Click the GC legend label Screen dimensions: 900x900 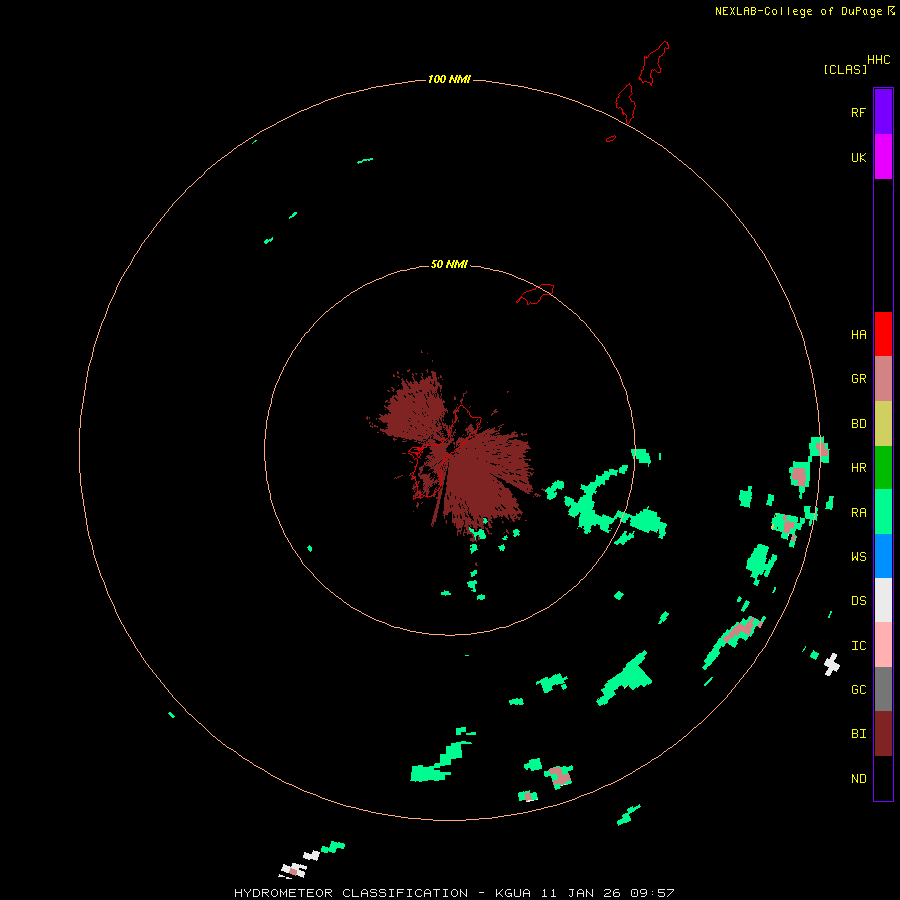click(858, 689)
